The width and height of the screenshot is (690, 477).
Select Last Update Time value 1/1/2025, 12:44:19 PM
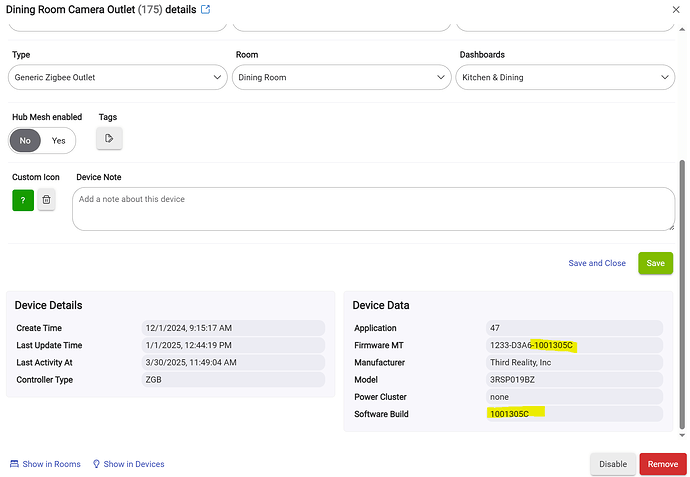(x=233, y=345)
